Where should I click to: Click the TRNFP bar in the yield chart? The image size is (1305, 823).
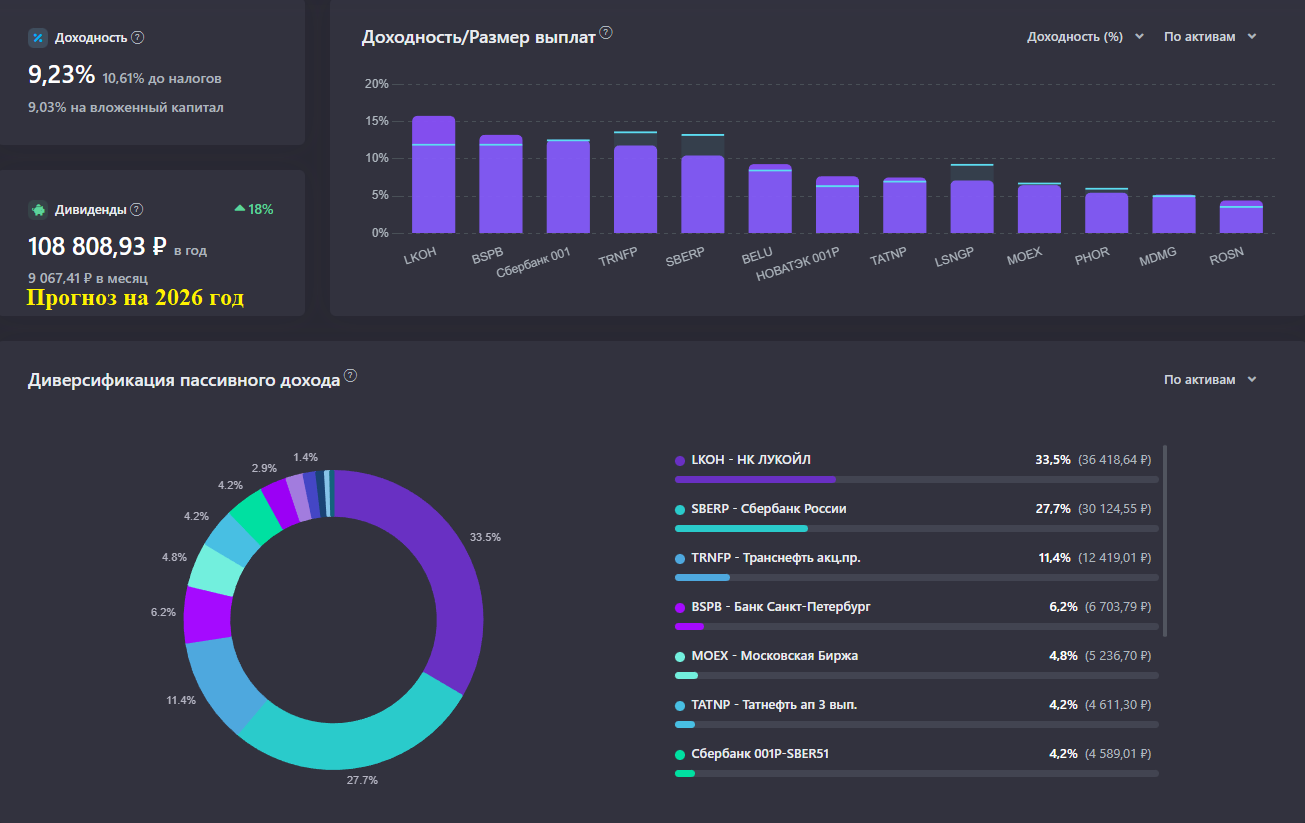(x=635, y=190)
